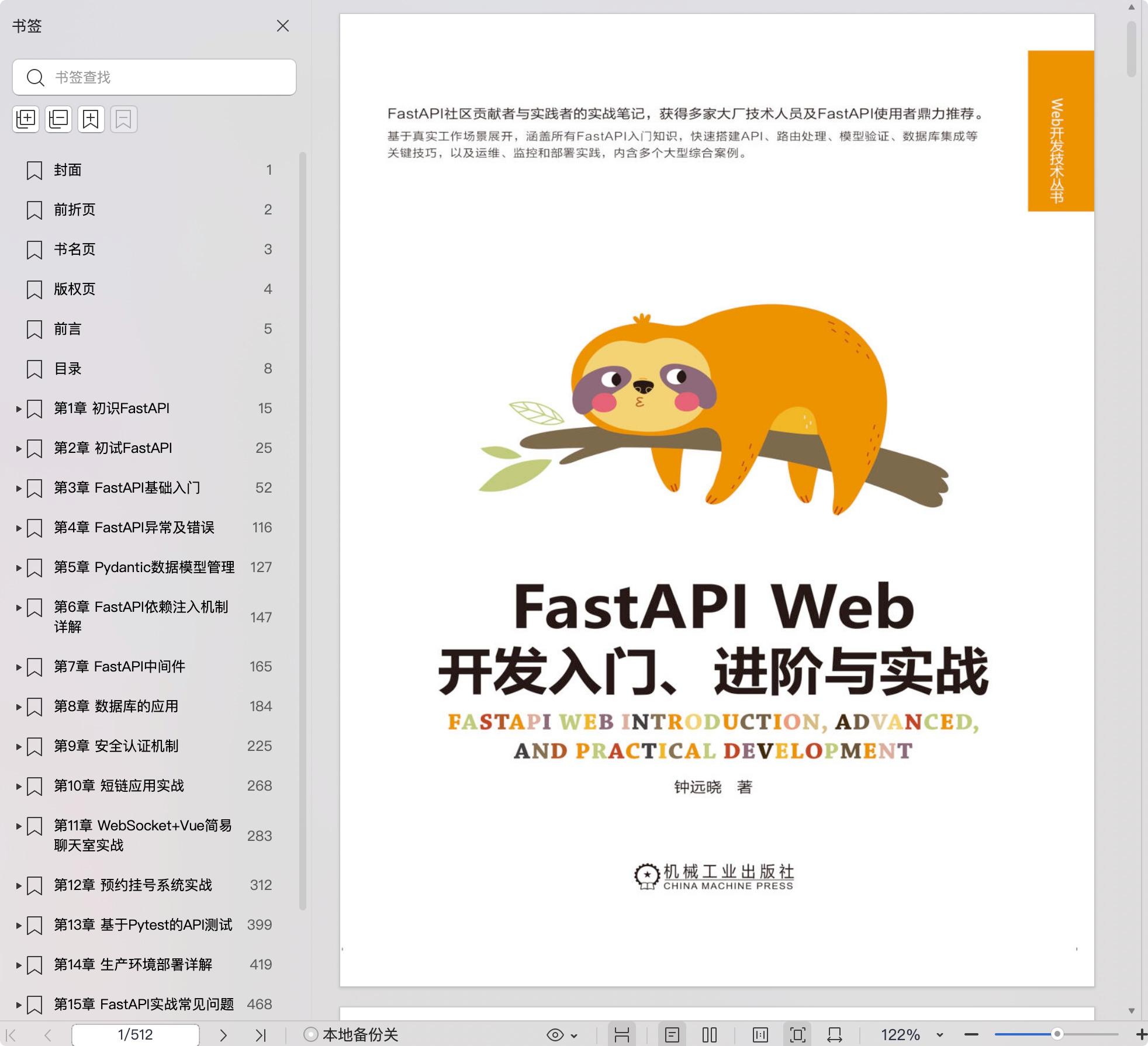
Task: Open the 封面 bookmark
Action: 68,170
